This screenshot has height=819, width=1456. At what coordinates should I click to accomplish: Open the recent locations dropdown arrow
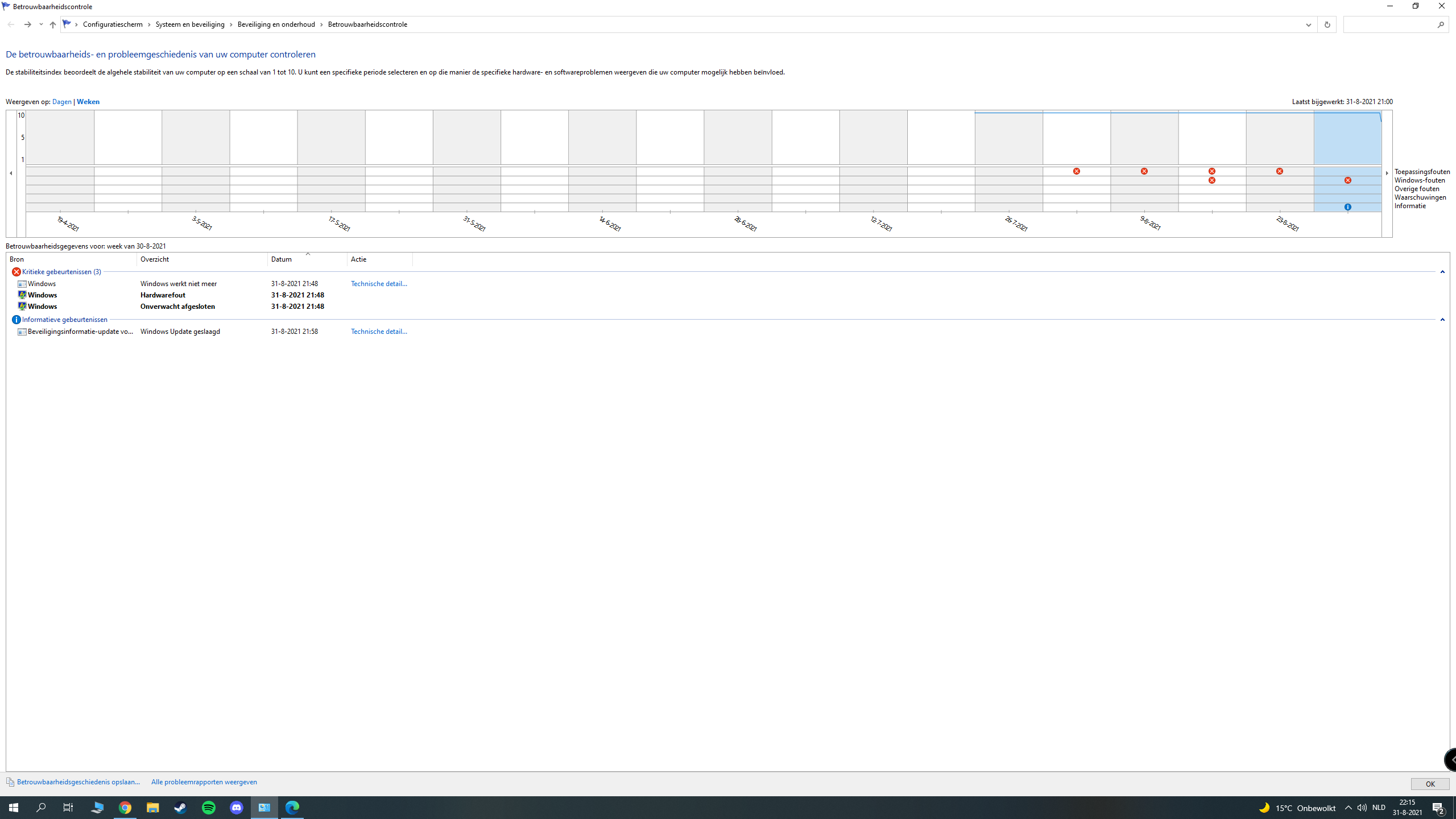(x=41, y=24)
